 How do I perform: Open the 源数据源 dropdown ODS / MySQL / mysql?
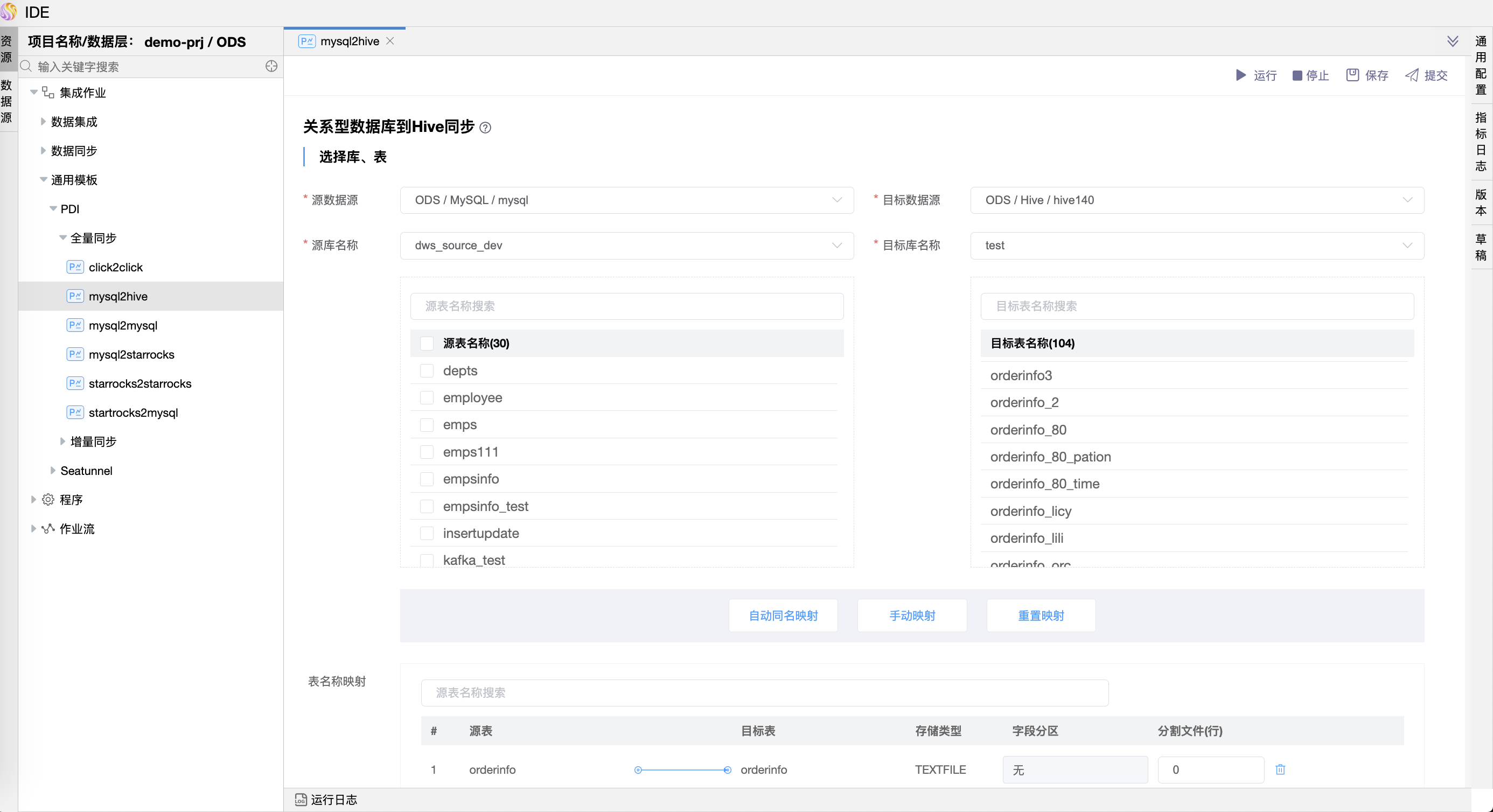626,200
